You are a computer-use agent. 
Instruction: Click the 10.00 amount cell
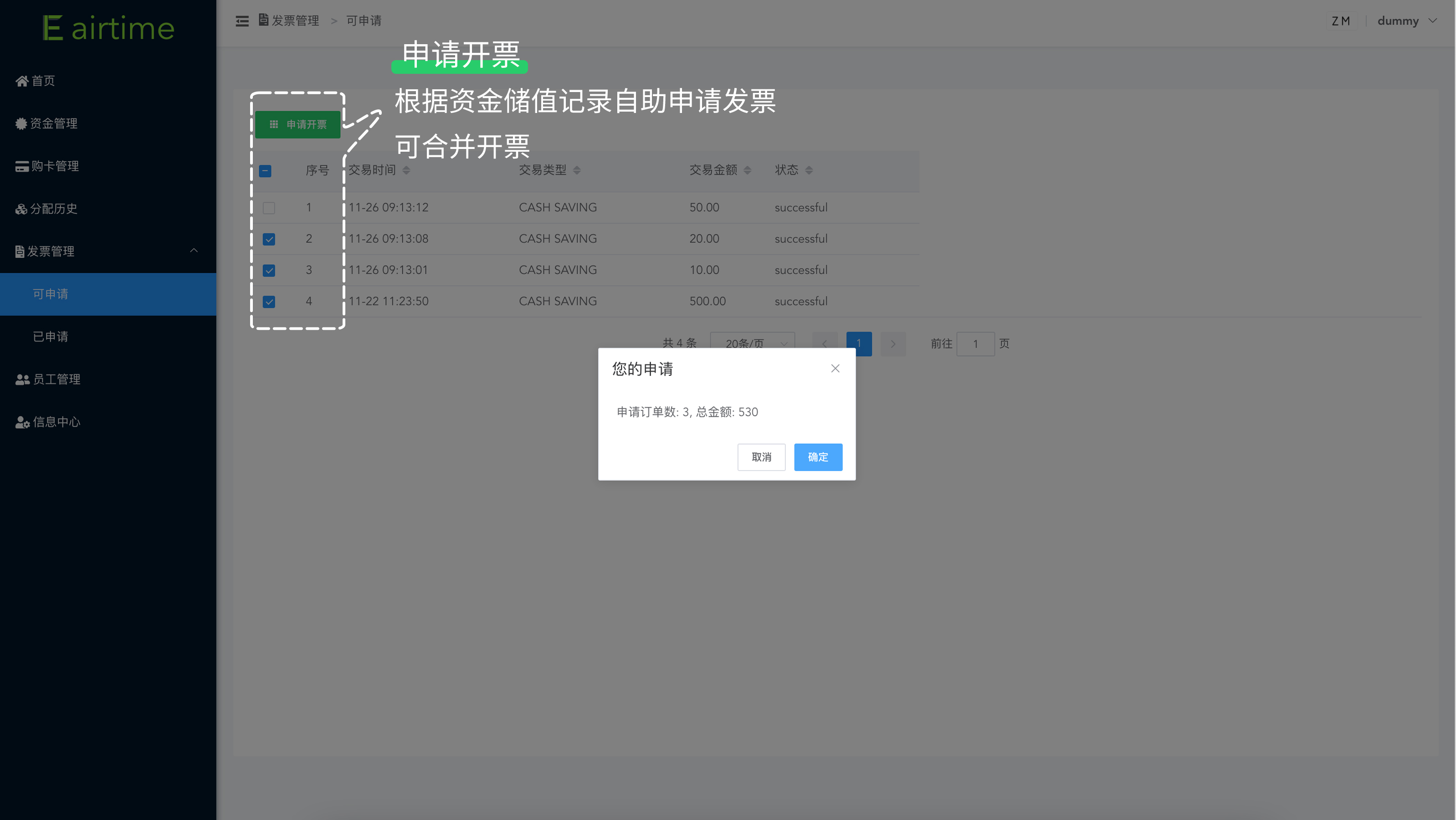pos(704,270)
